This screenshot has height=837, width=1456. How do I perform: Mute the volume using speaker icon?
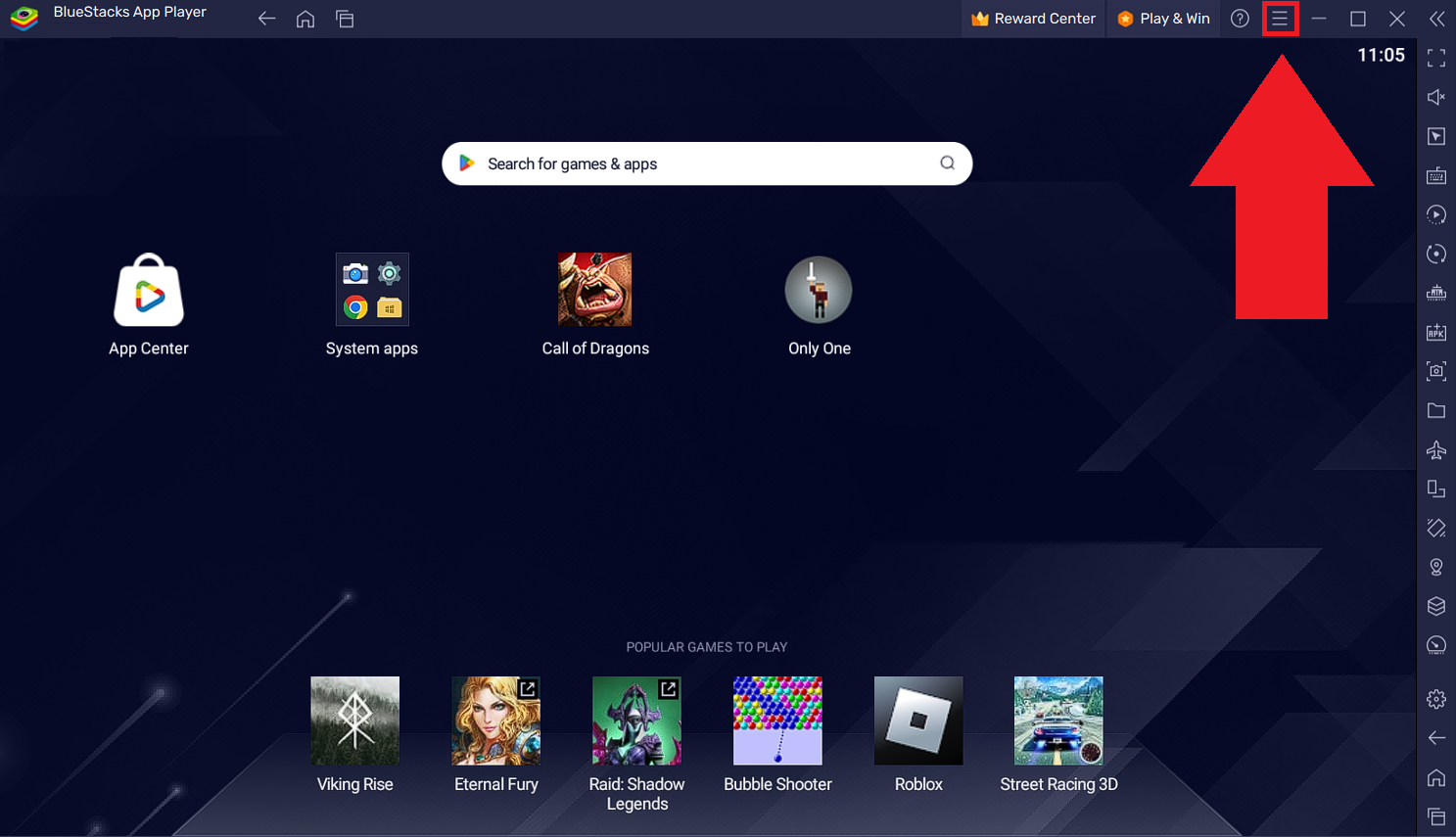click(x=1436, y=97)
